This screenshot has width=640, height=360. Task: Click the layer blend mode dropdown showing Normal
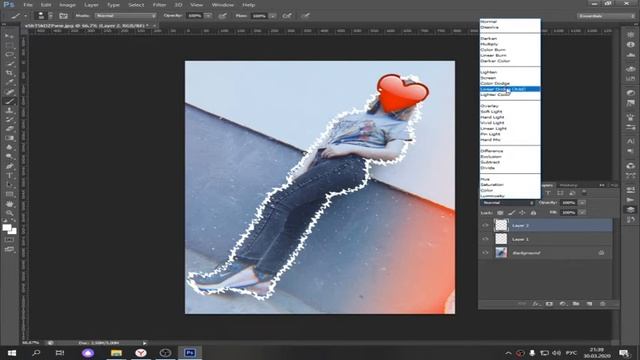point(507,203)
